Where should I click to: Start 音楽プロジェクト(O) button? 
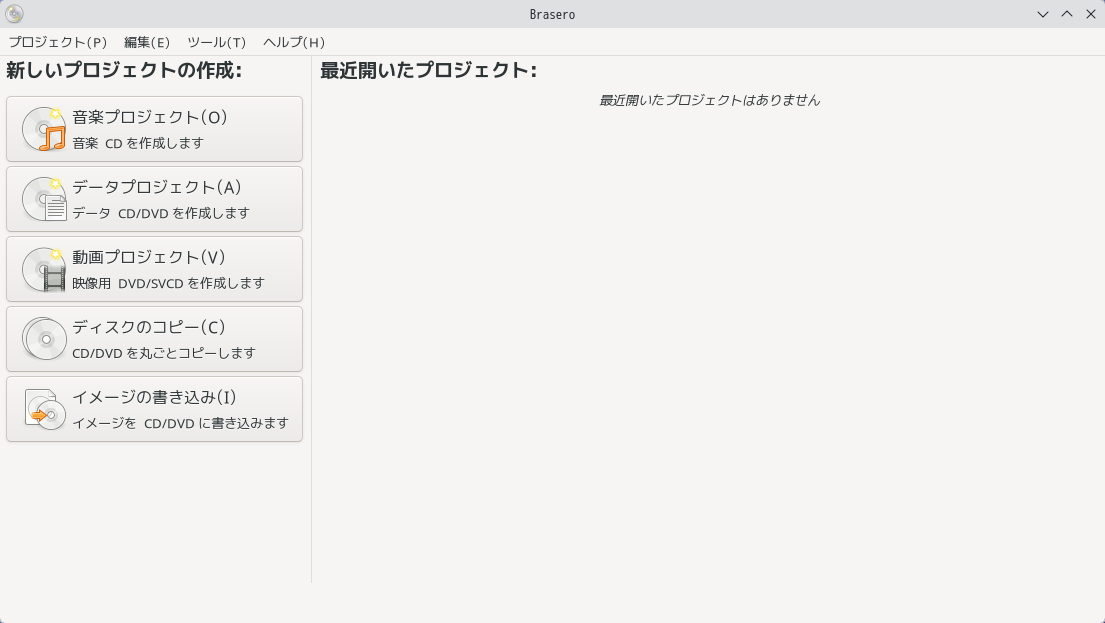[154, 129]
